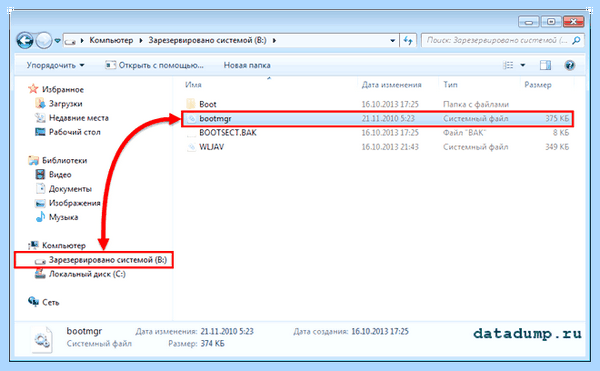Click the Загрузки folder icon
The height and width of the screenshot is (371, 600).
pyautogui.click(x=40, y=103)
